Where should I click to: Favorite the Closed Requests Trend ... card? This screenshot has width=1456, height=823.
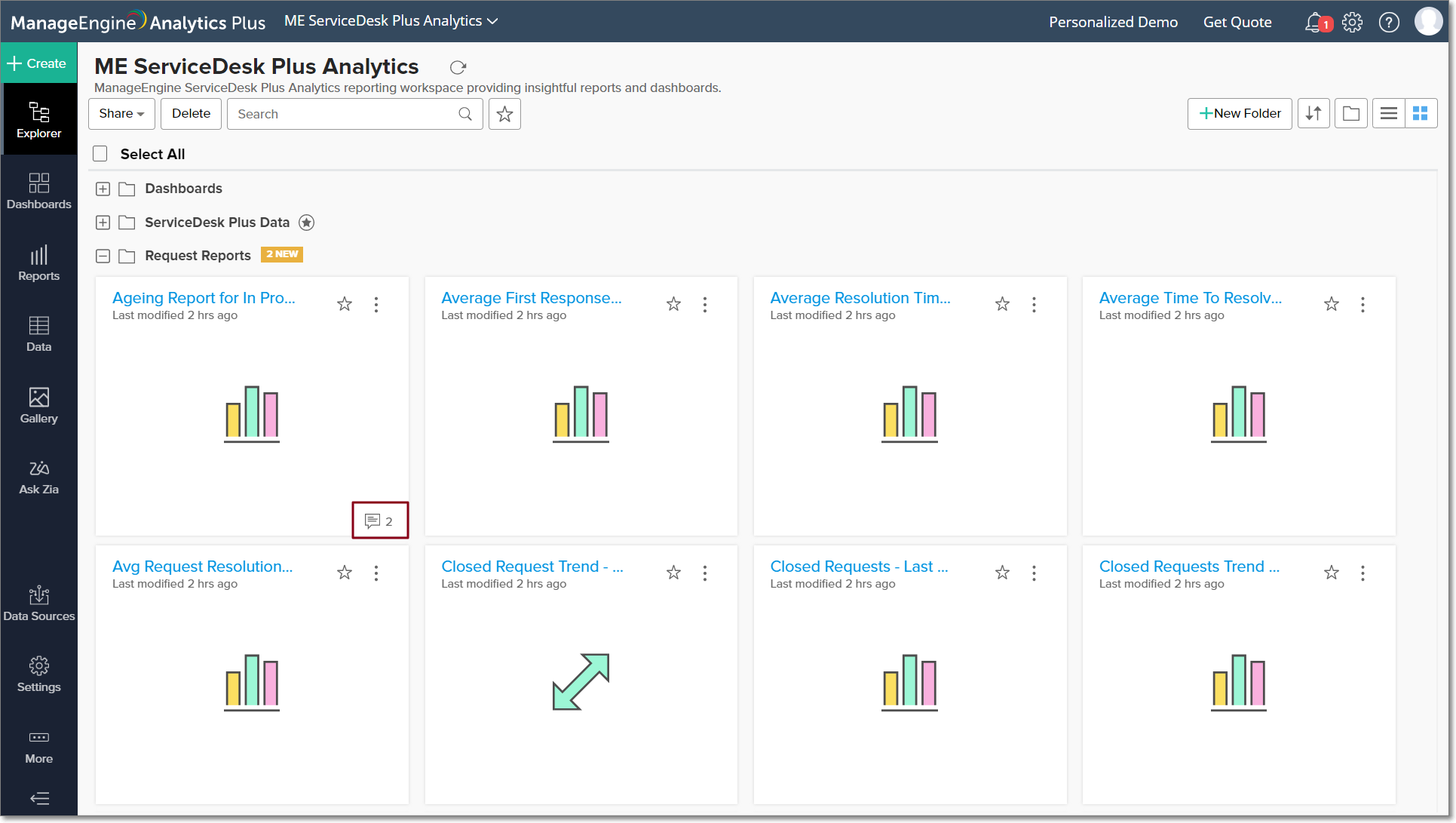click(x=1332, y=573)
